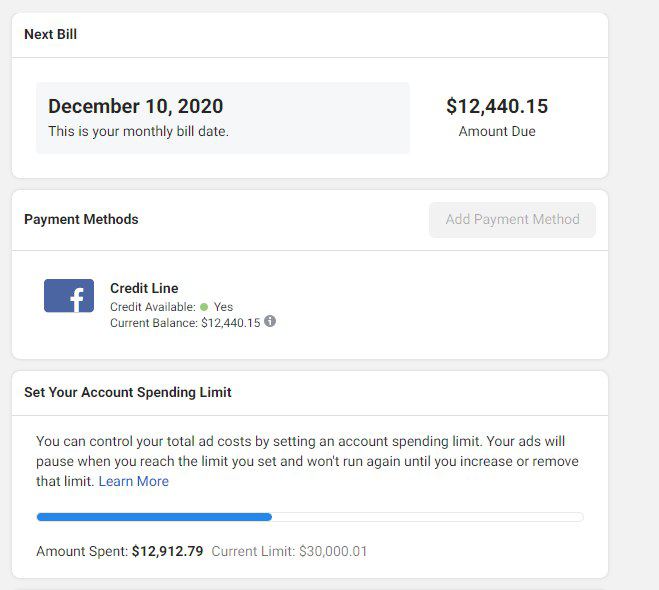The image size is (659, 590).
Task: Click the Amount Spent $12,912.79 value
Action: (x=167, y=551)
